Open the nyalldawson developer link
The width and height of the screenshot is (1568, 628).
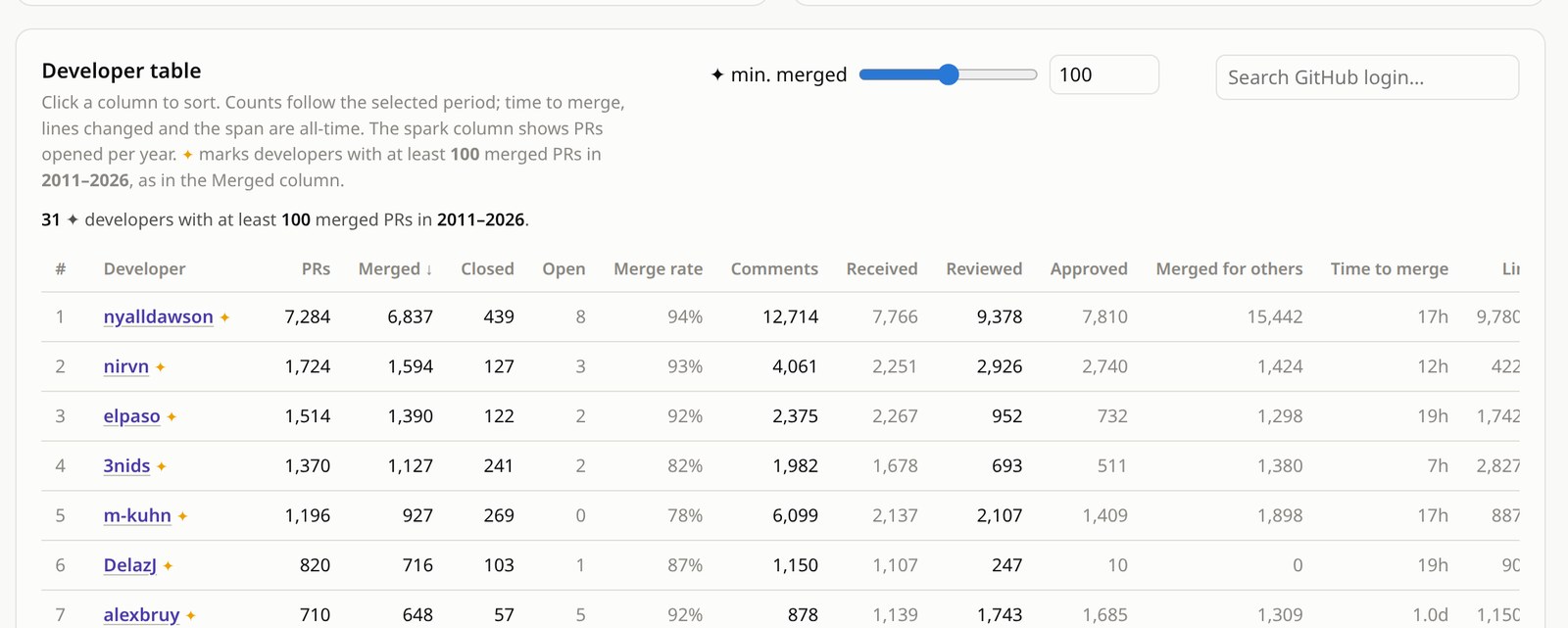(158, 316)
